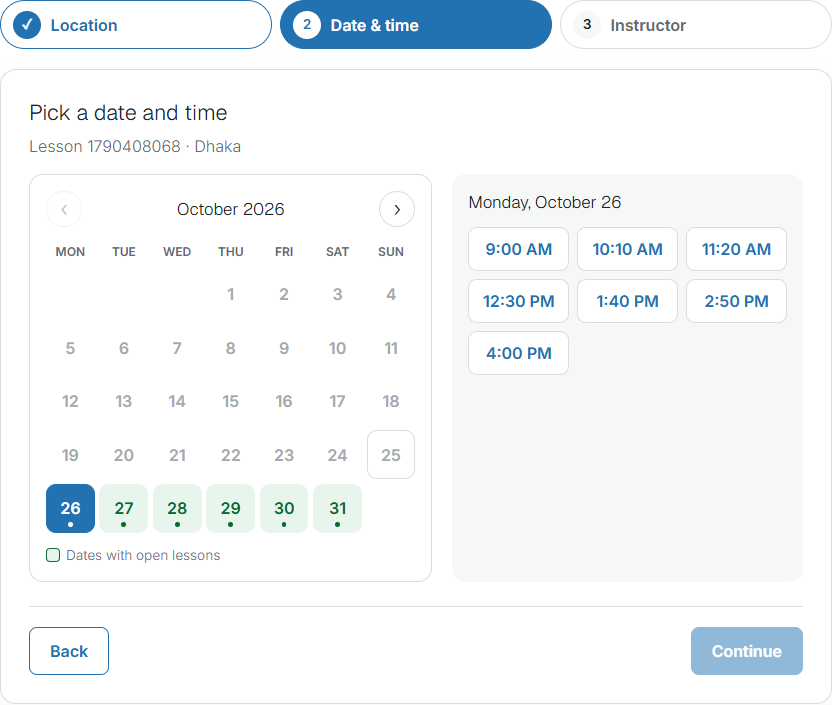This screenshot has width=832, height=705.
Task: Click Lesson 1790408068 · Dhaka subtitle
Action: coord(135,146)
